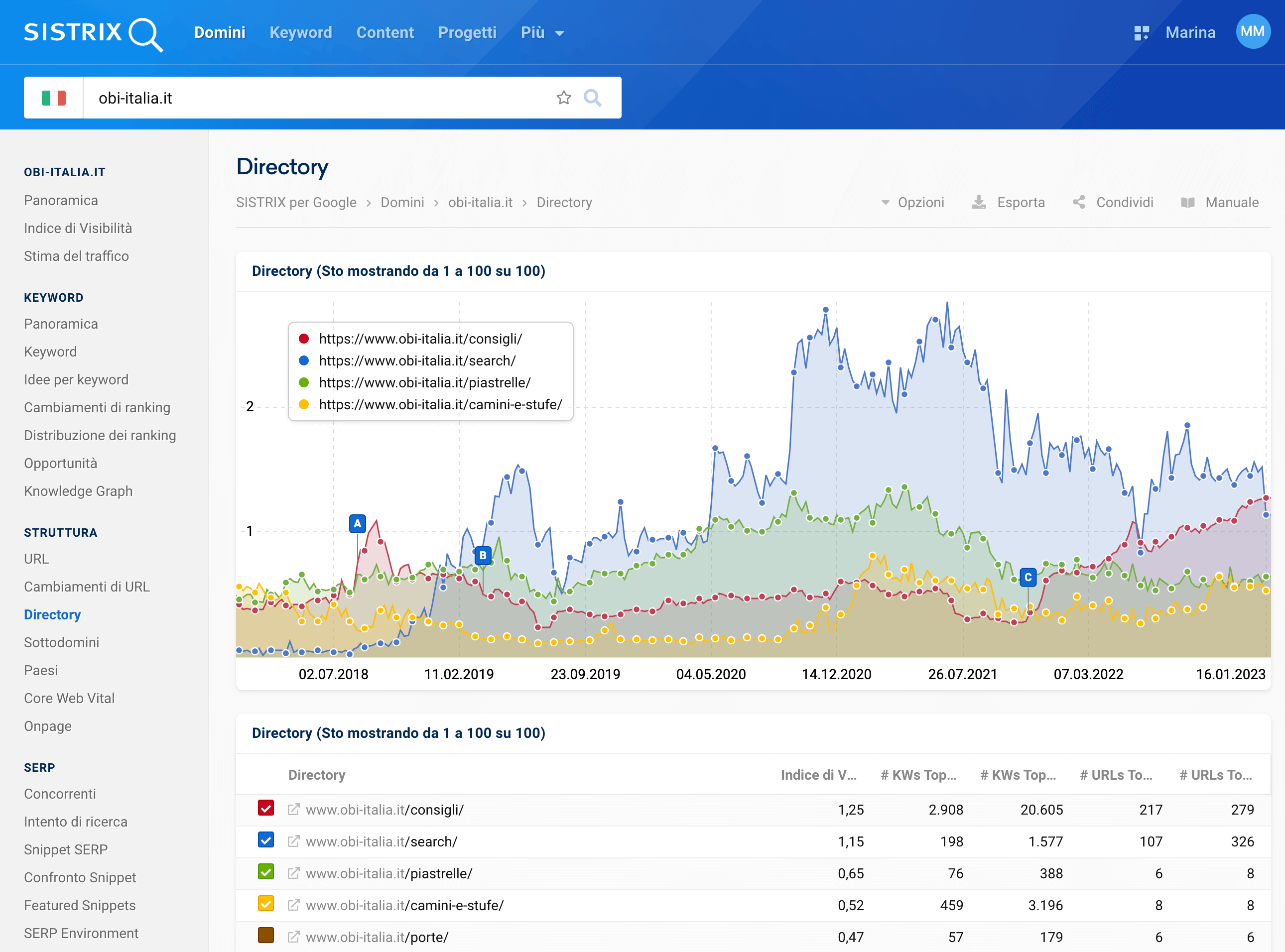
Task: Click yellow camini-e-stufe legend dot in chart
Action: 304,404
